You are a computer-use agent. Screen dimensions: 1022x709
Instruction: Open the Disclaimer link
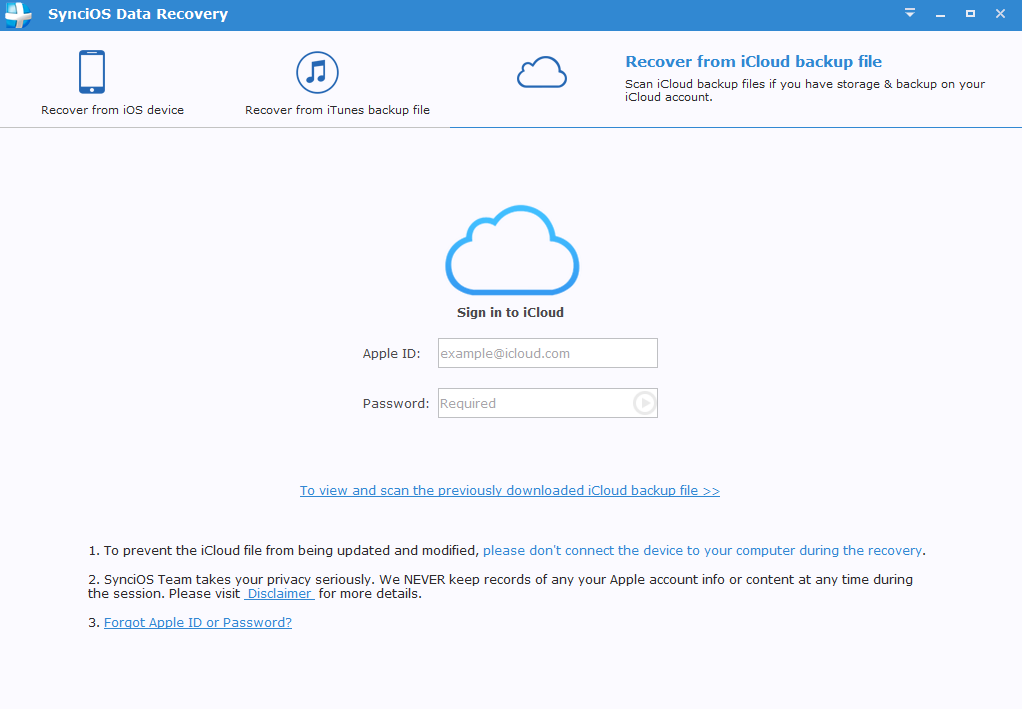click(x=280, y=594)
